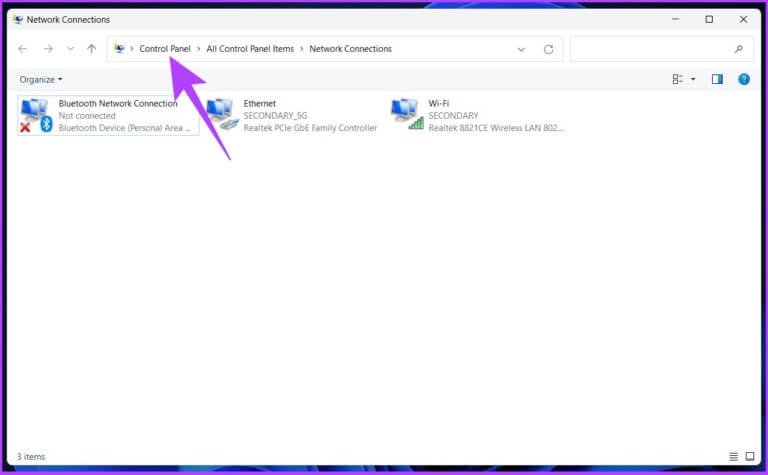
Task: Click the 3 items status text
Action: (x=31, y=456)
